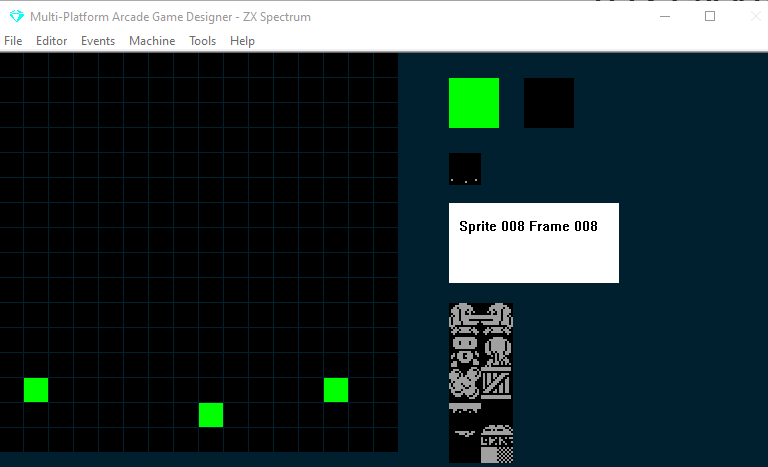
Task: Open the Machine menu
Action: (152, 41)
